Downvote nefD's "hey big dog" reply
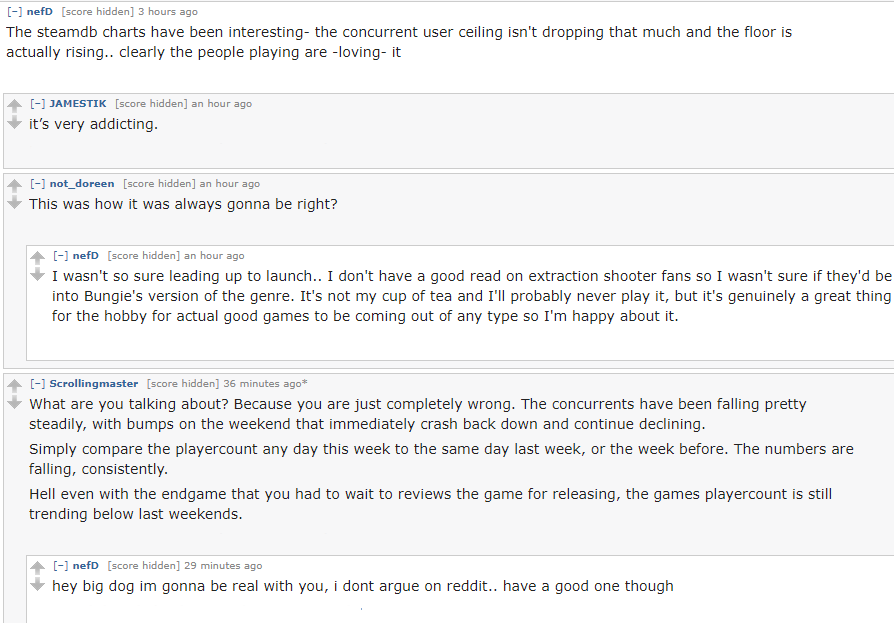 click(37, 585)
